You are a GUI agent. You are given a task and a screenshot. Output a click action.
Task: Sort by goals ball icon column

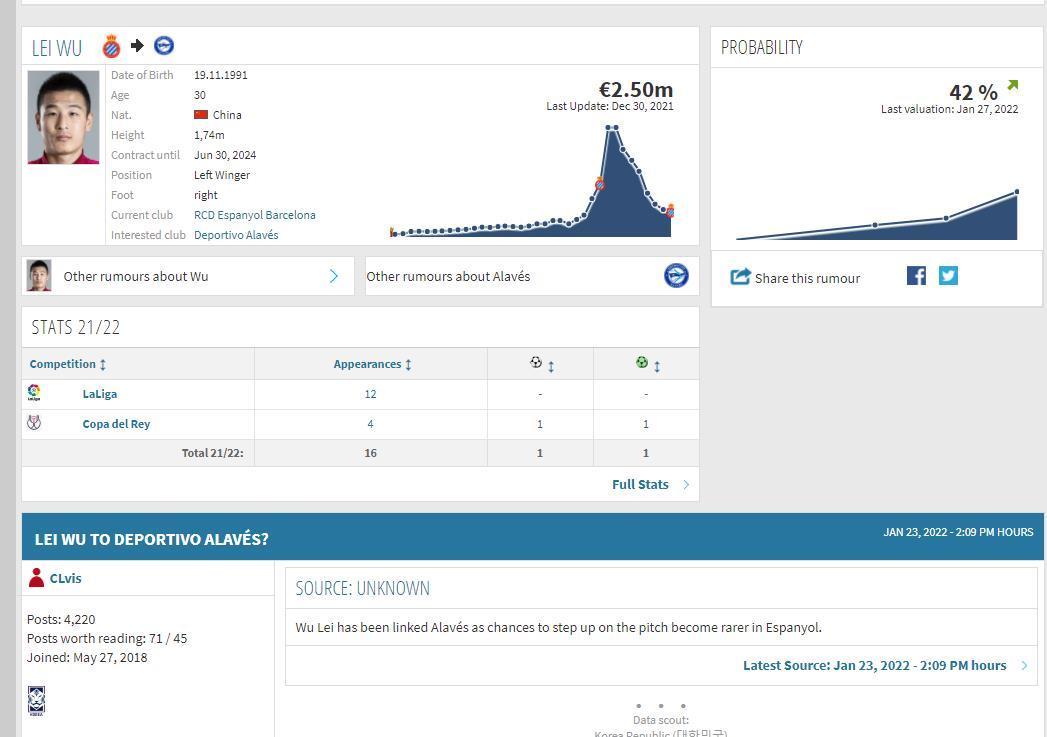542,364
